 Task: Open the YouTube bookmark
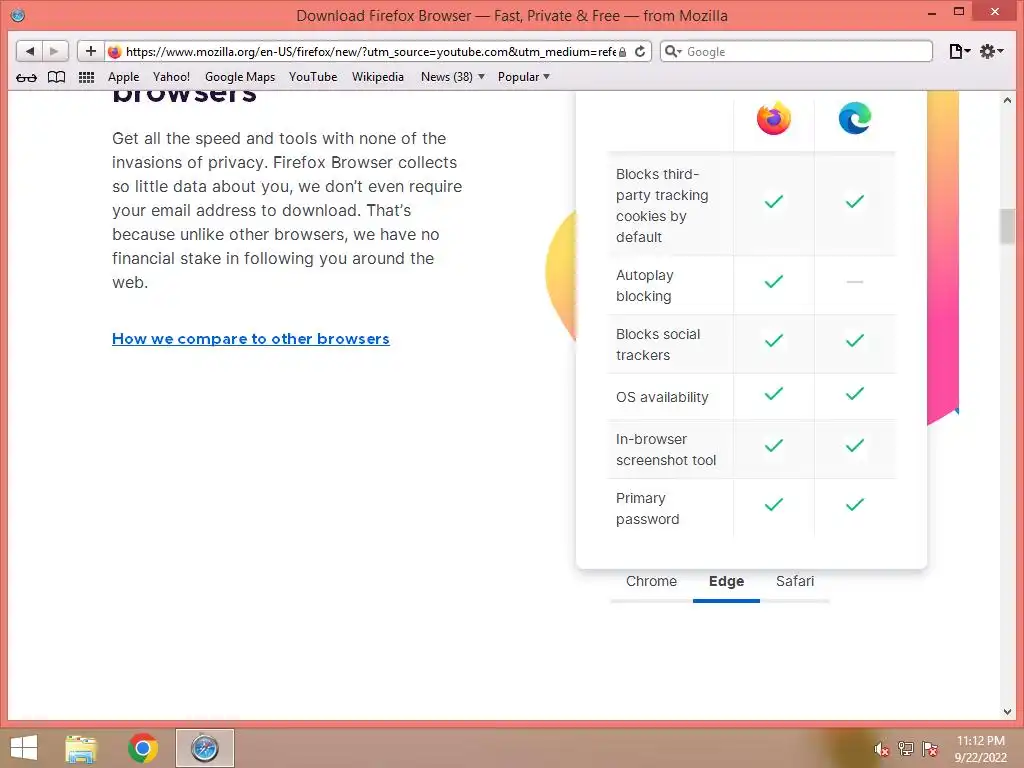coord(313,77)
